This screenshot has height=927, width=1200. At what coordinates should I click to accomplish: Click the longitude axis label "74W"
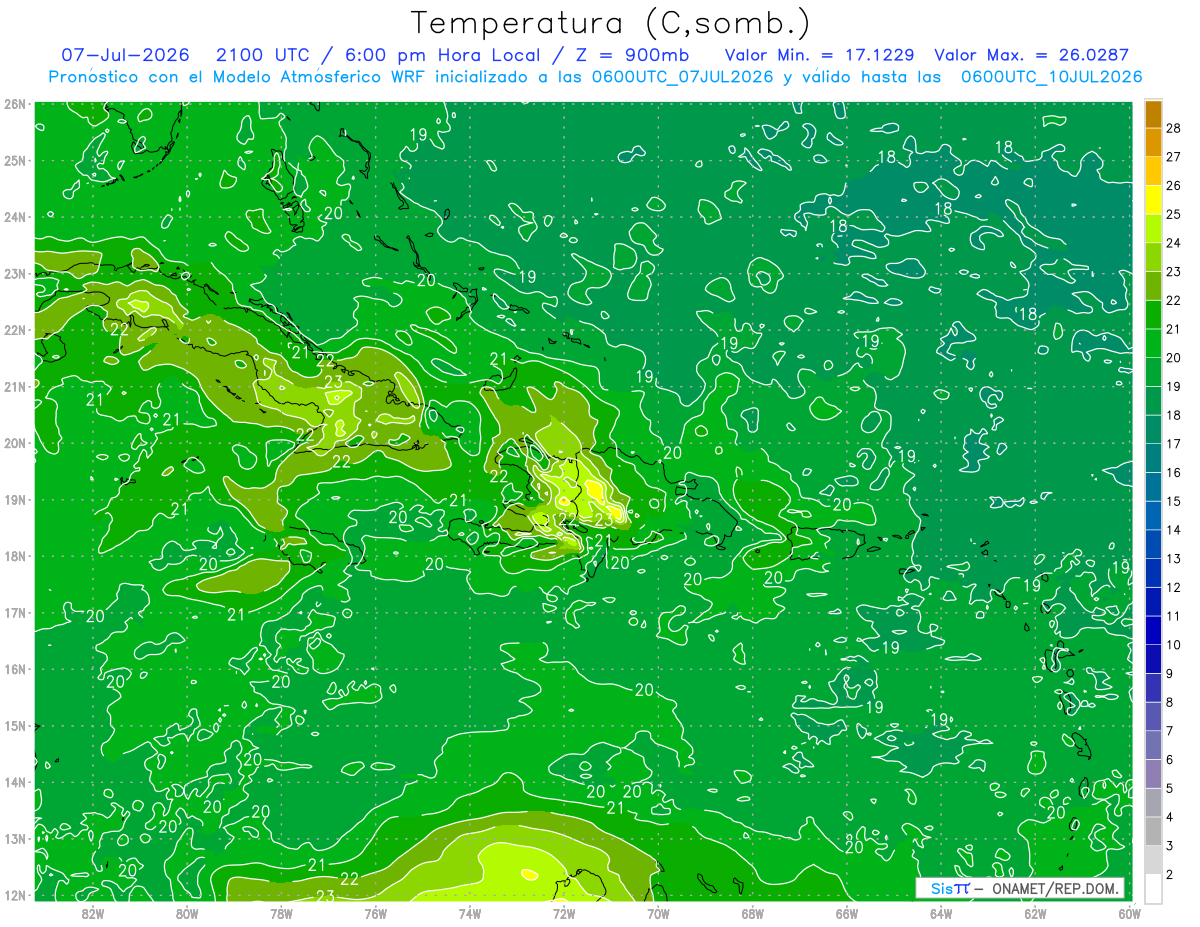470,913
